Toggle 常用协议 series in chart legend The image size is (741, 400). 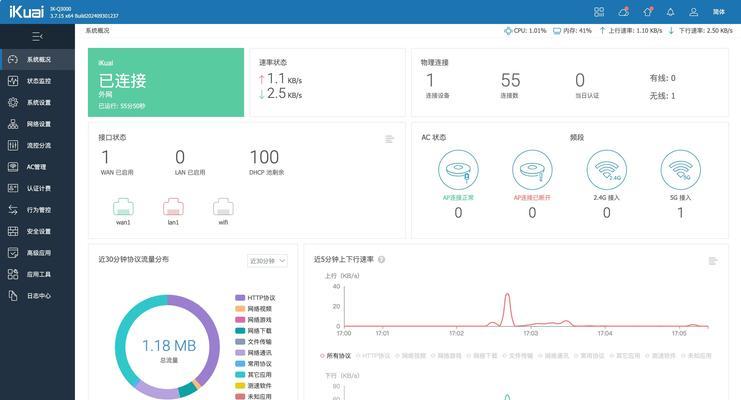589,356
